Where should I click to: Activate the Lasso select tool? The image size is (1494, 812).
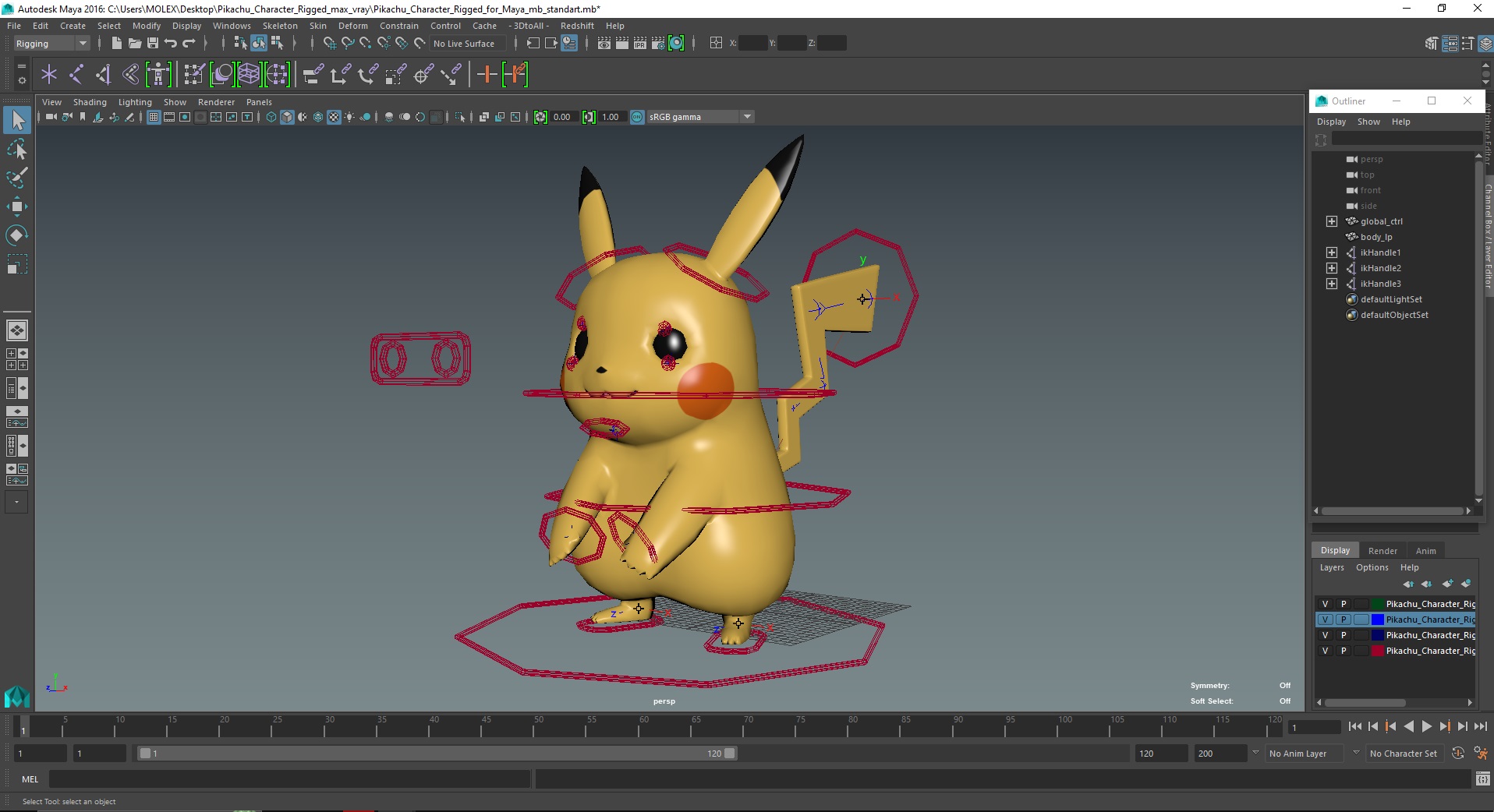point(17,149)
